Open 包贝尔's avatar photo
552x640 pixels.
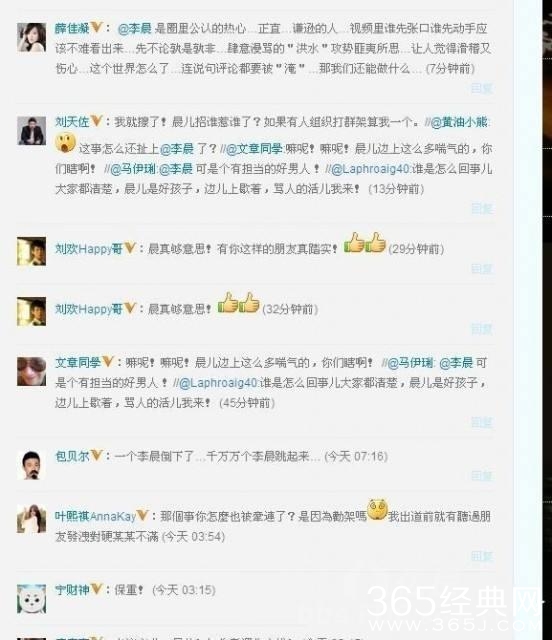[x=31, y=465]
